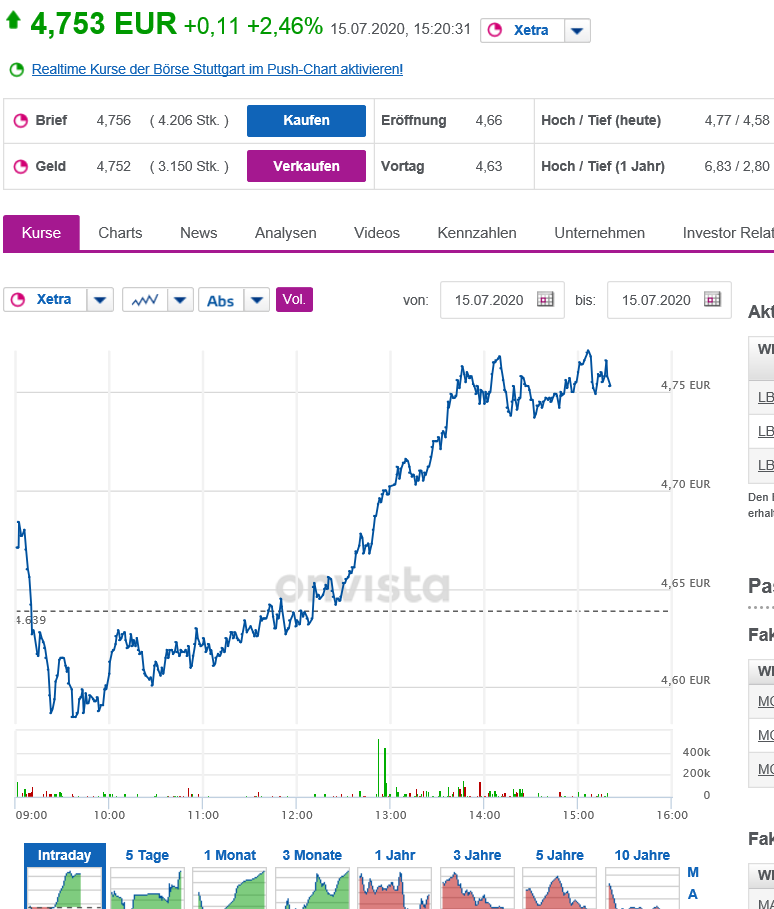Toggle the Vol. volume display button
The image size is (774, 909).
(294, 299)
